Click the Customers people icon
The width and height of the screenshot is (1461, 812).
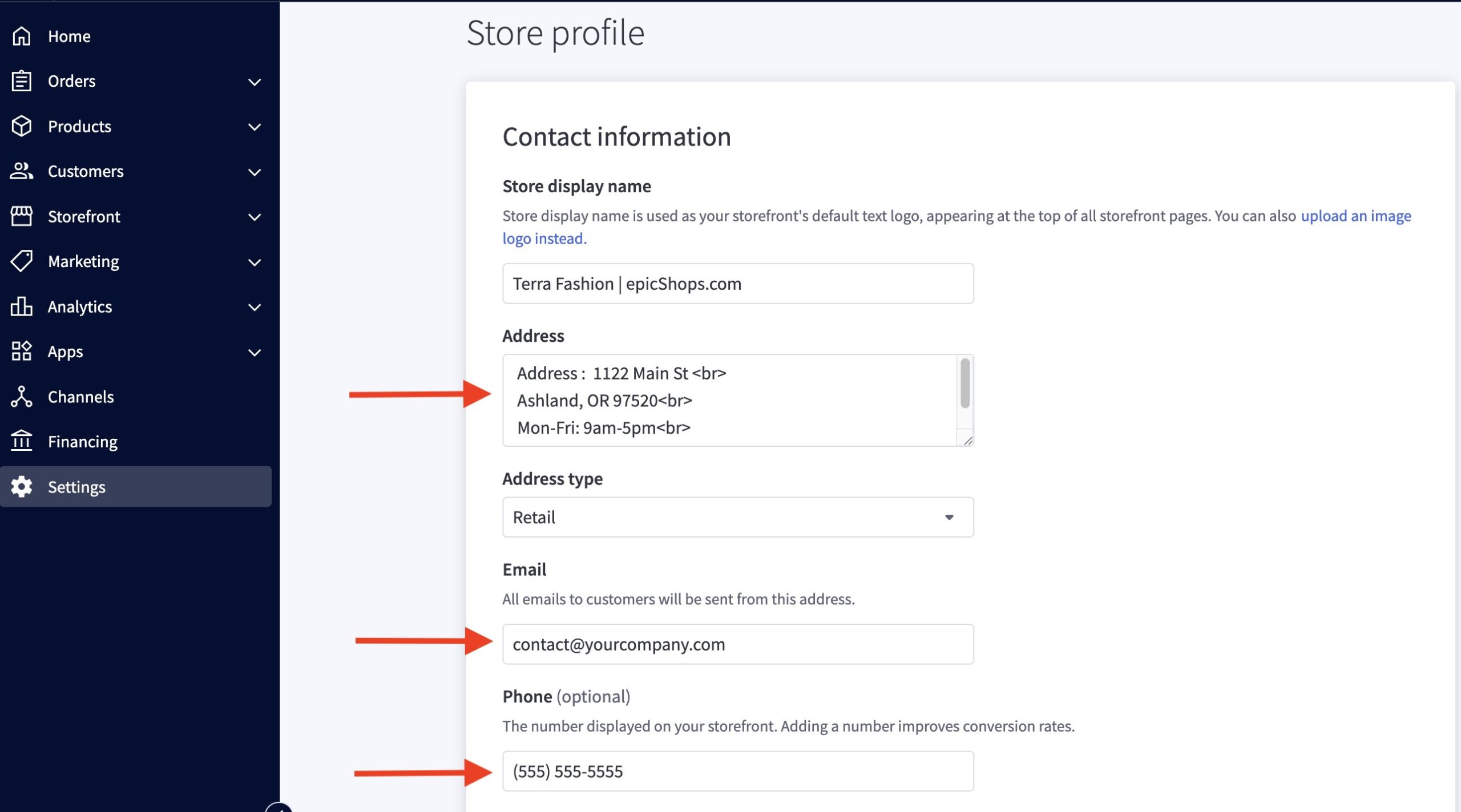click(x=22, y=171)
